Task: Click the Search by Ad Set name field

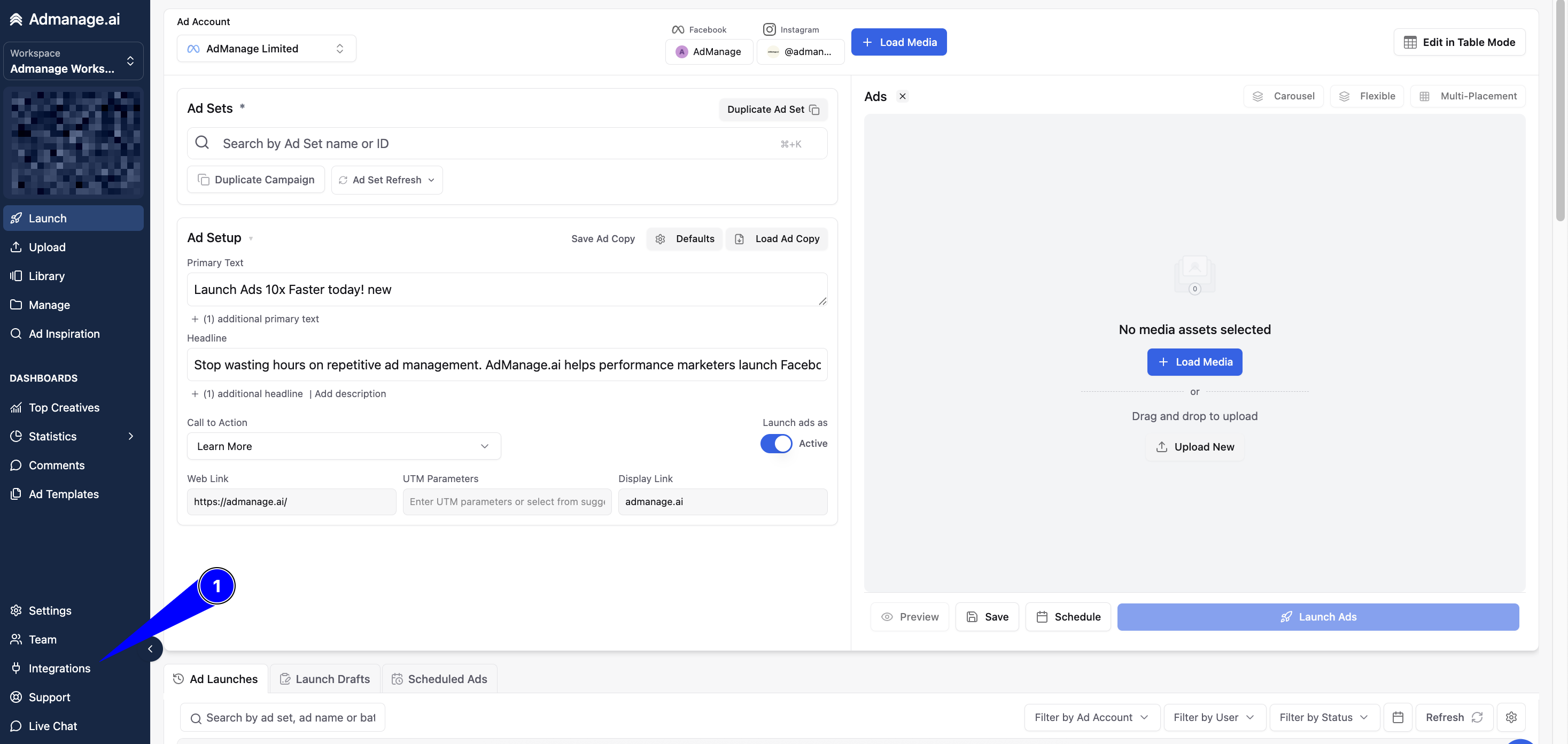Action: (507, 144)
